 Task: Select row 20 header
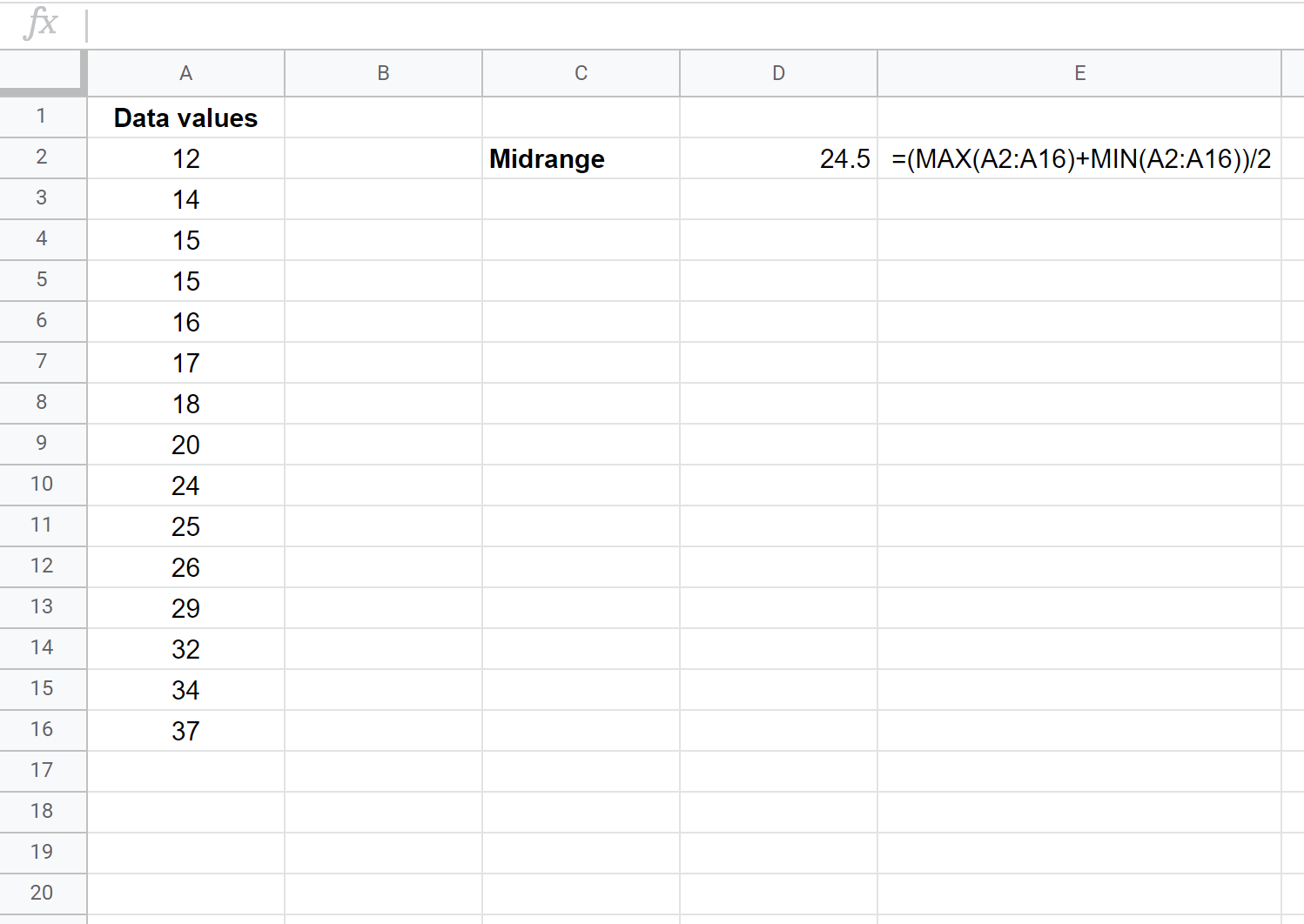coord(42,894)
